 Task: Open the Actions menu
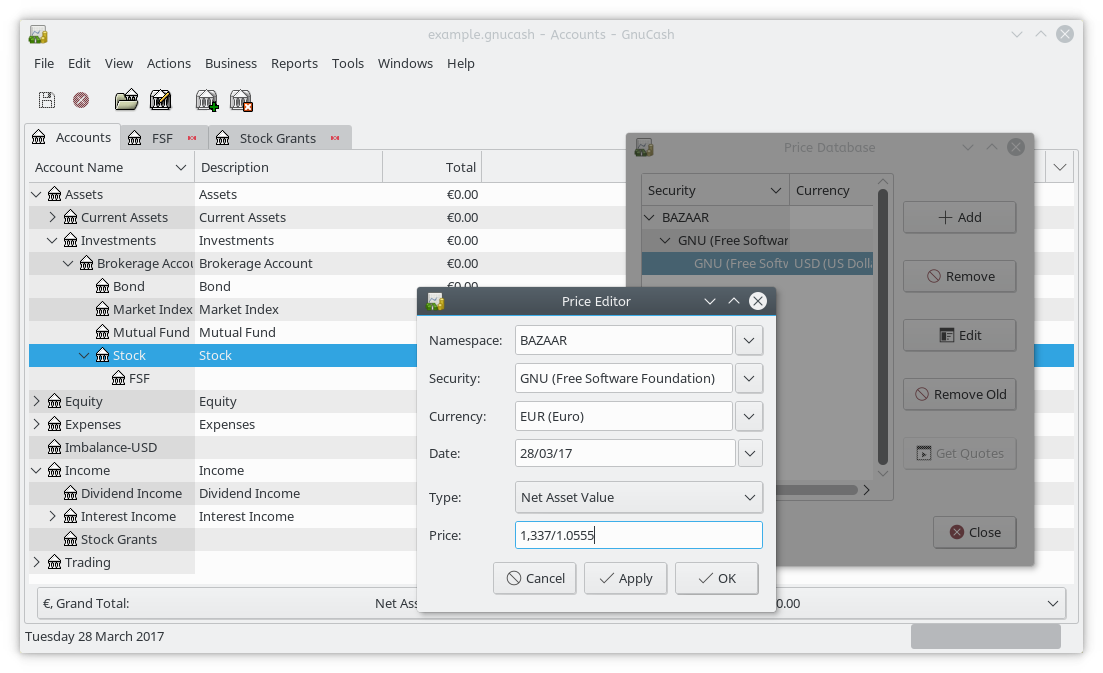pyautogui.click(x=169, y=63)
